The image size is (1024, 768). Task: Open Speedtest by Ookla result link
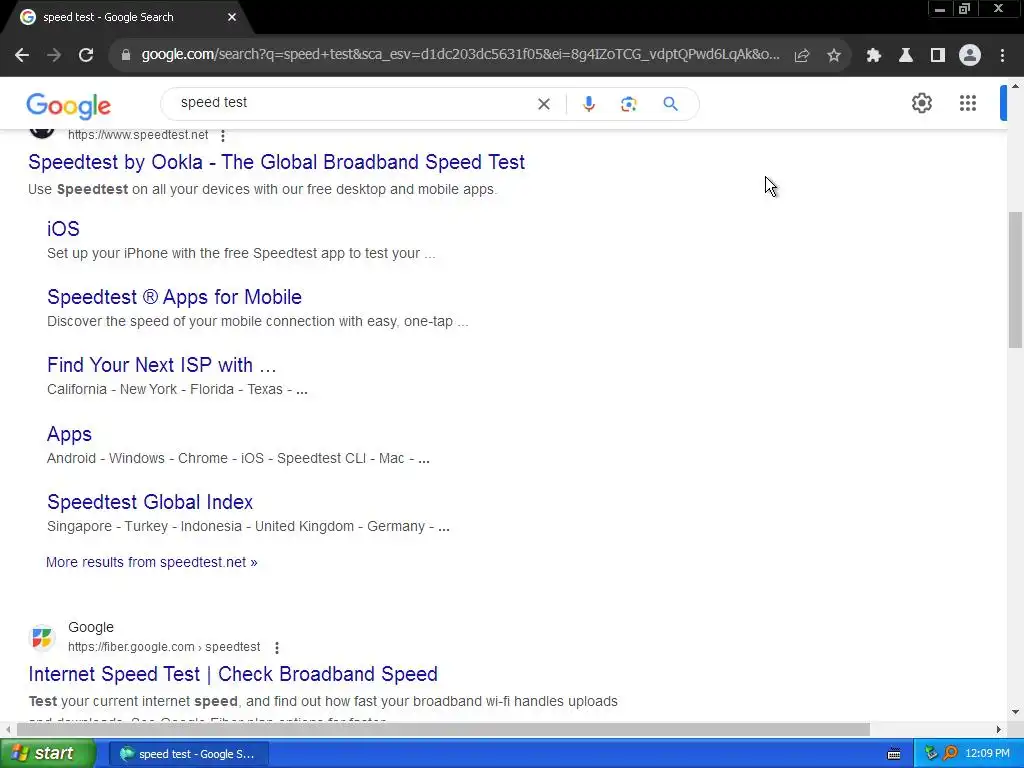pos(276,162)
